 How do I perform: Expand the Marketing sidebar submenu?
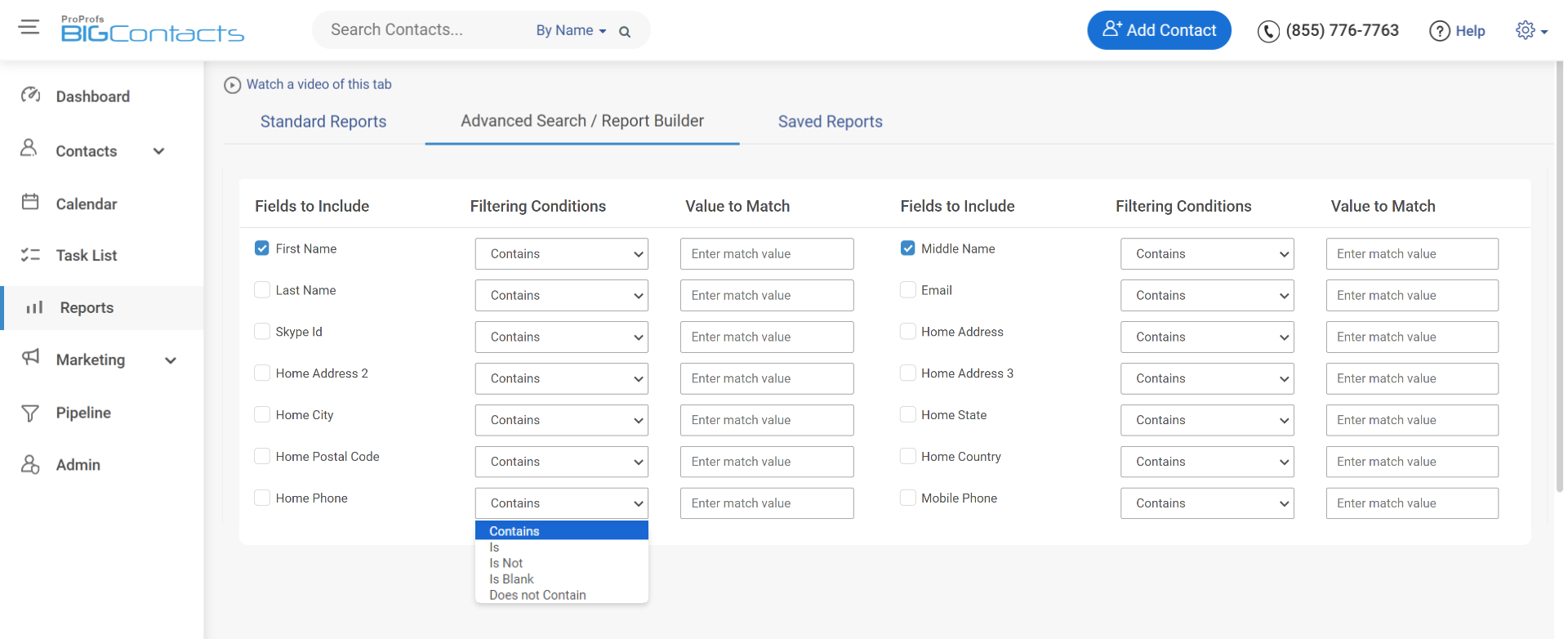click(171, 360)
